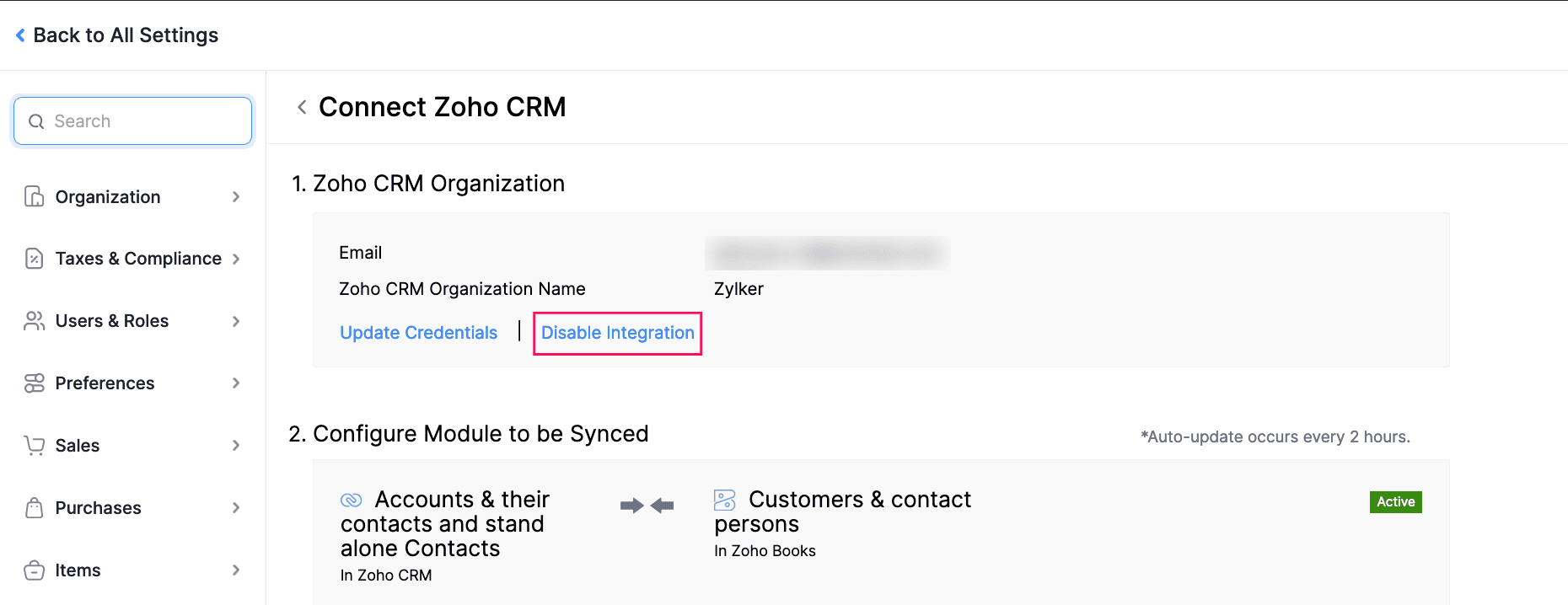
Task: Click the Preferences sliders icon
Action: pos(34,383)
